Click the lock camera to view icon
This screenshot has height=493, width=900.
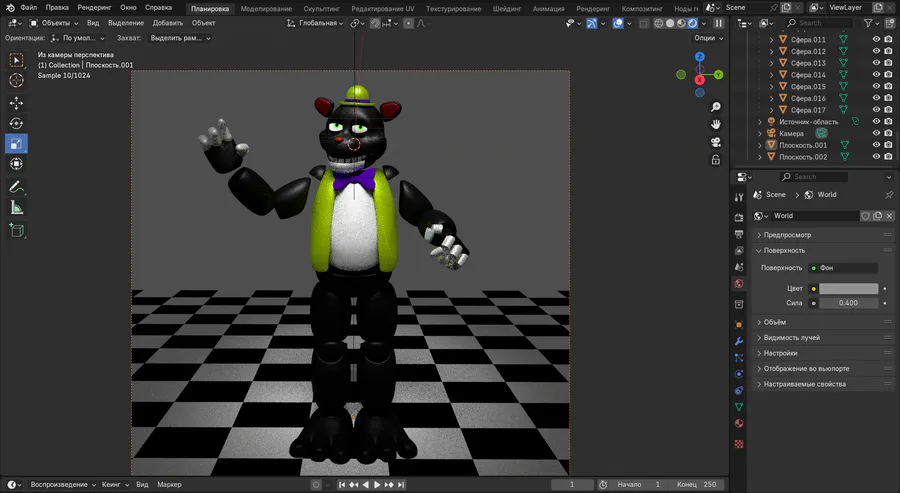click(716, 160)
